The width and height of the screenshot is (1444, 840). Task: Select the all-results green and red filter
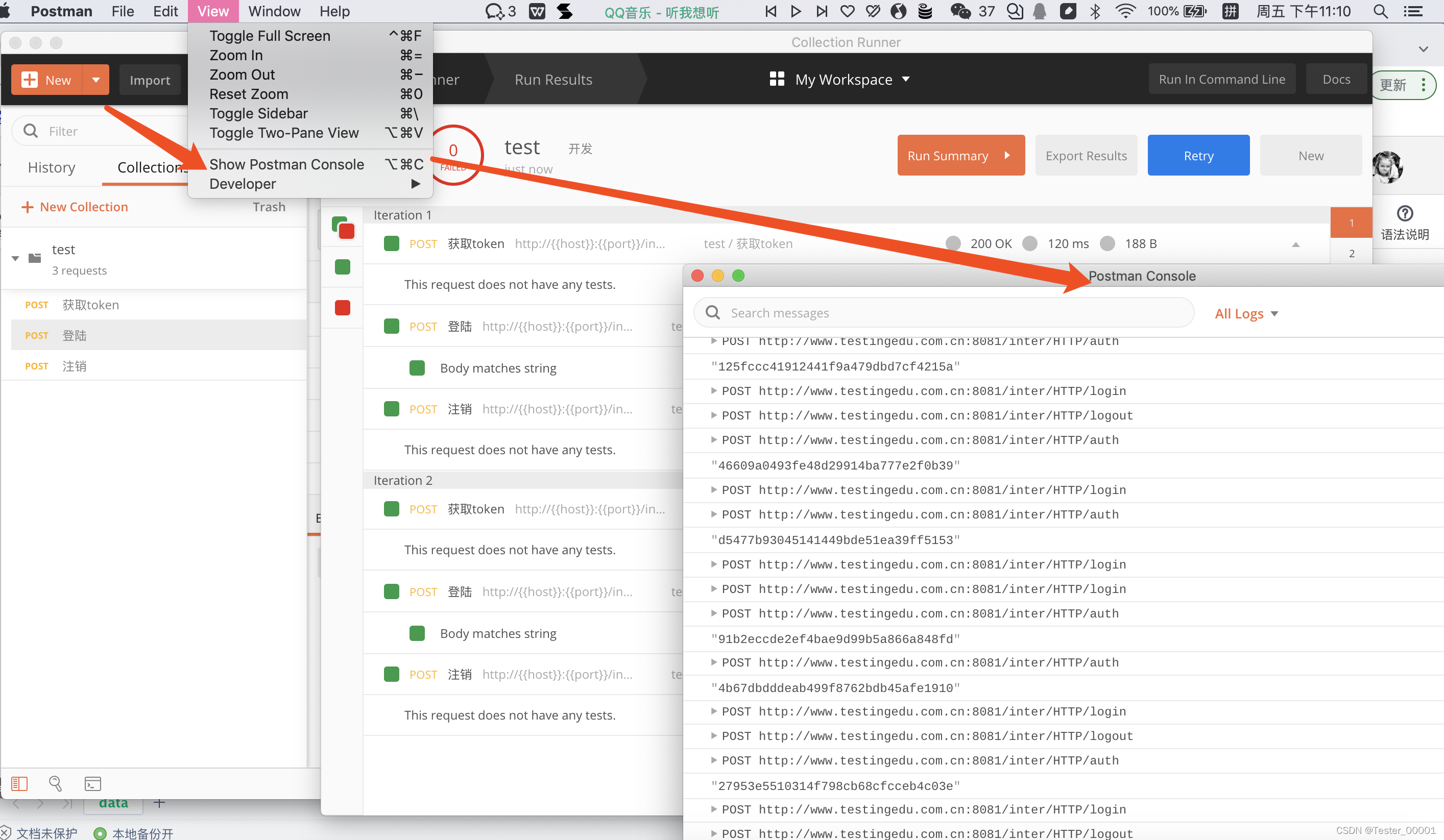[343, 227]
